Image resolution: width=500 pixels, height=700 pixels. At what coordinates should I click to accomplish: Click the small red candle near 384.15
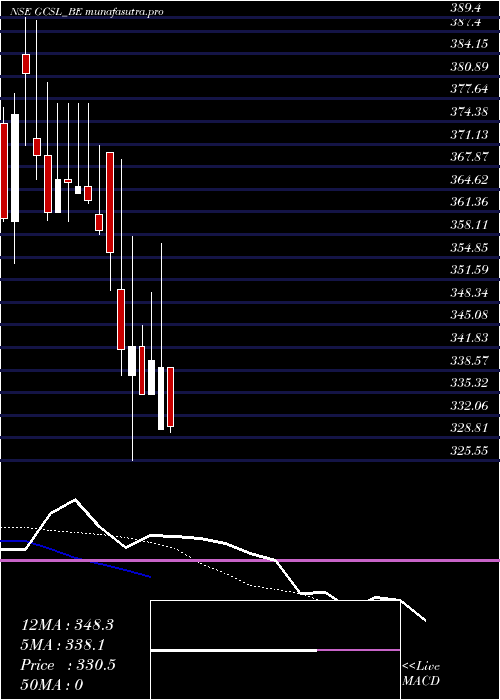click(x=26, y=64)
